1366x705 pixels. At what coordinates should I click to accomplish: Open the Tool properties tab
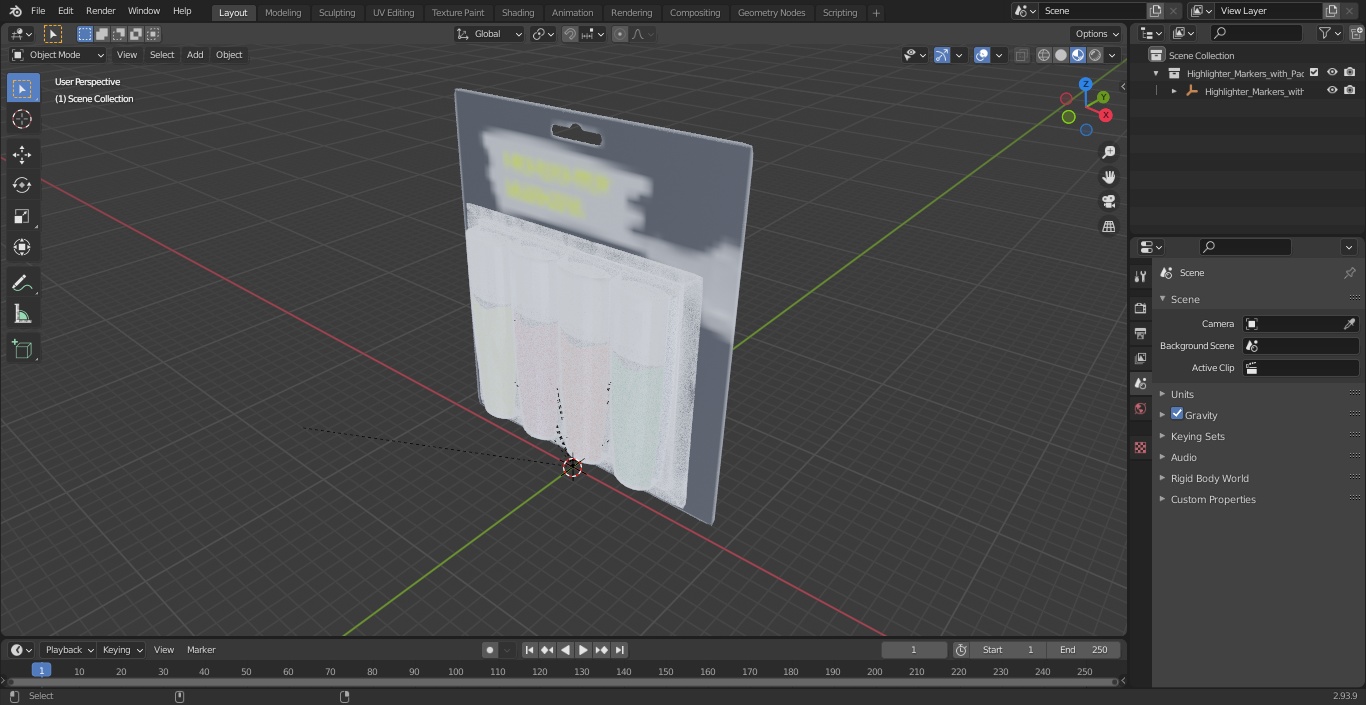tap(1140, 276)
